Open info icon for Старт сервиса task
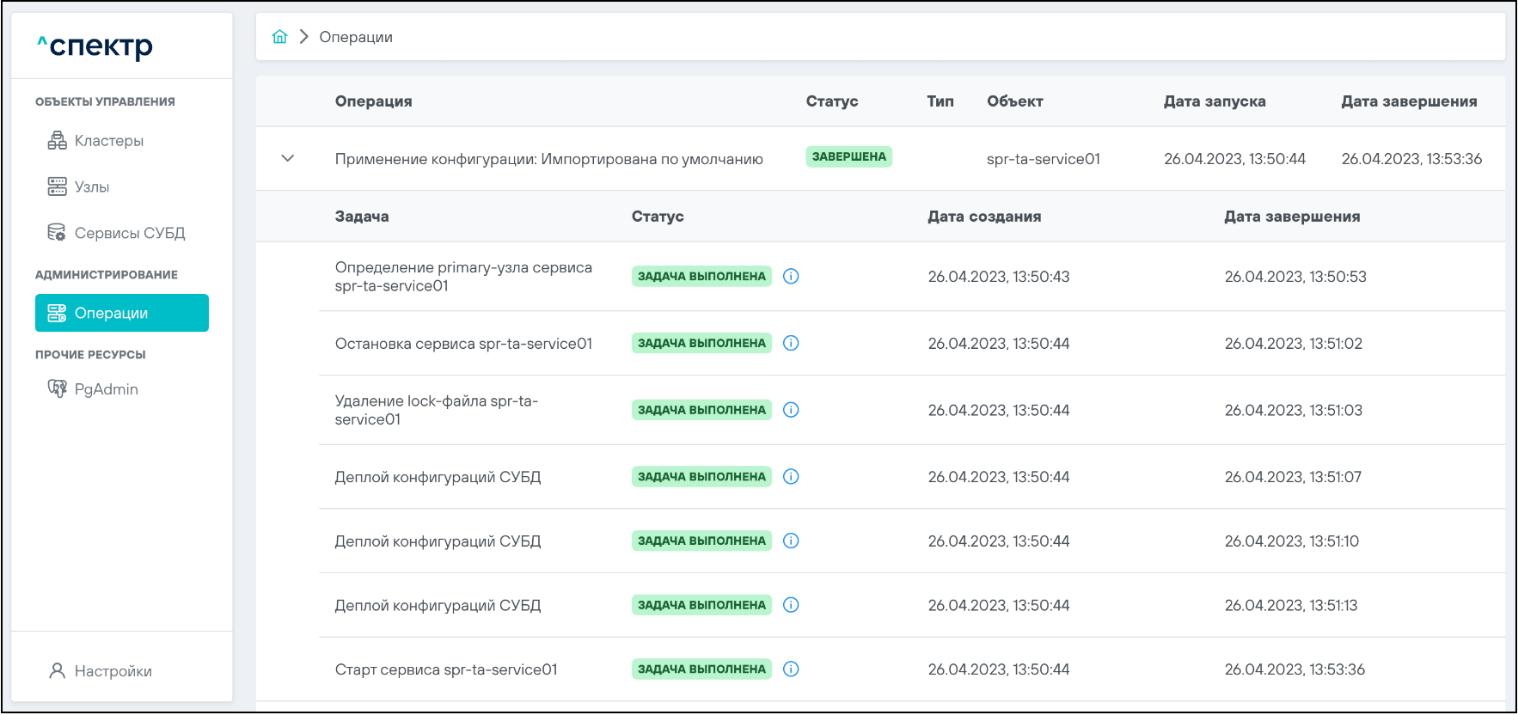This screenshot has width=1518, height=715. [x=791, y=669]
